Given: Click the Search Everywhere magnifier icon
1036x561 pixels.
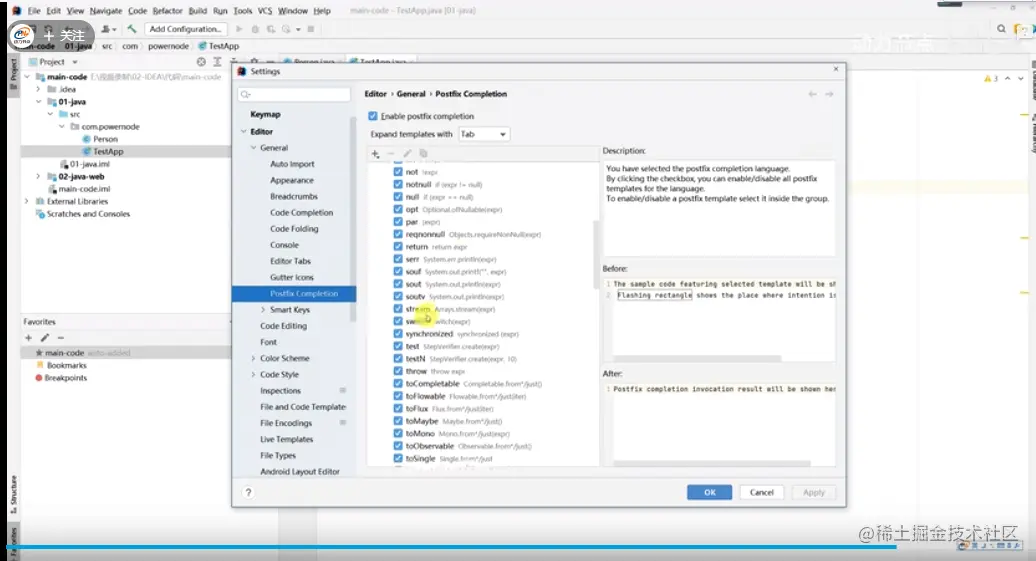Looking at the screenshot, I should [1001, 29].
